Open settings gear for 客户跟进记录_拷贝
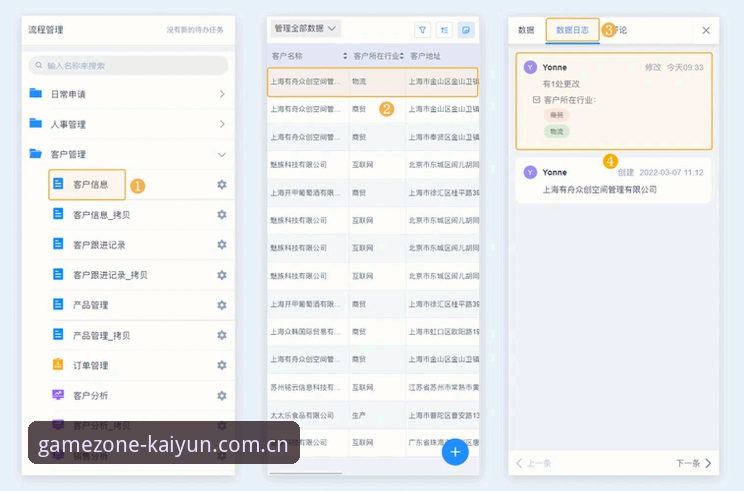Viewport: 744px width, 491px height. pyautogui.click(x=222, y=275)
